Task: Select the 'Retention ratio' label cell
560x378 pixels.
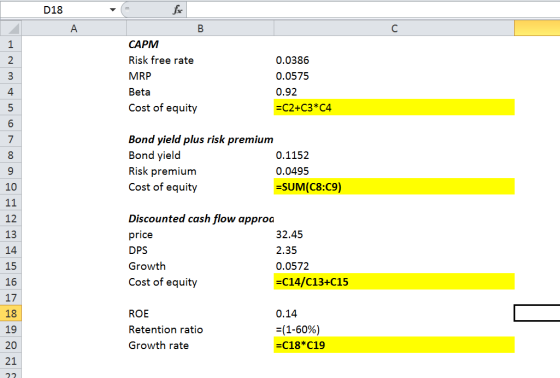Action: point(200,329)
